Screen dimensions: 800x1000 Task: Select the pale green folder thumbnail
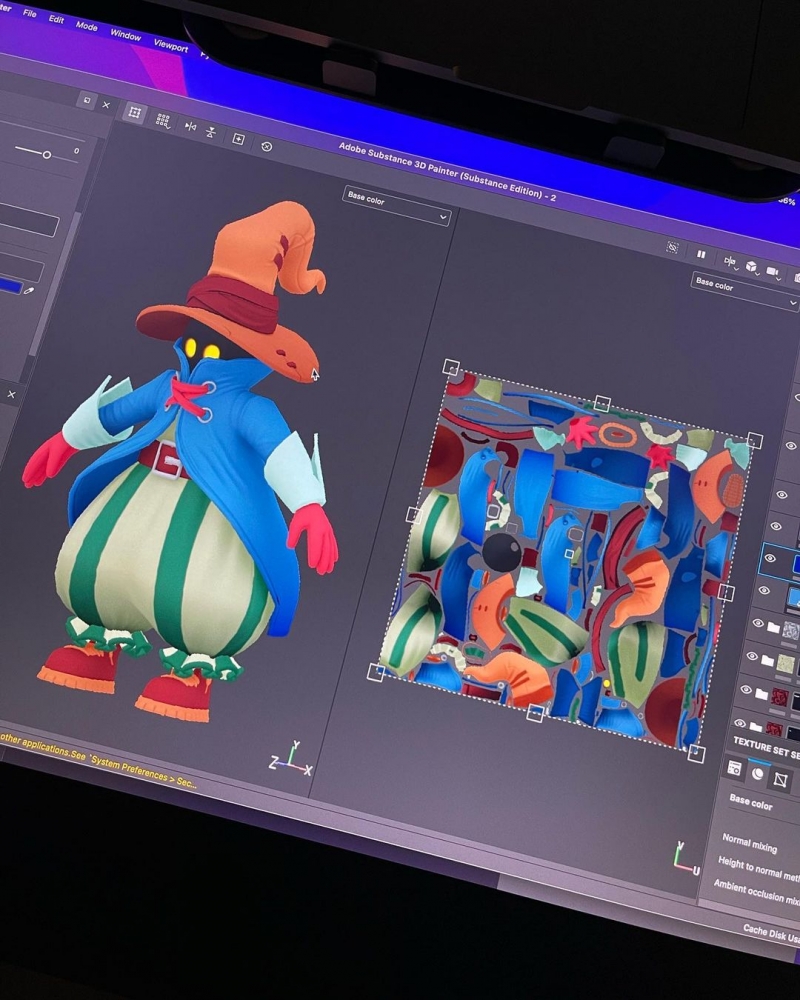pos(785,665)
